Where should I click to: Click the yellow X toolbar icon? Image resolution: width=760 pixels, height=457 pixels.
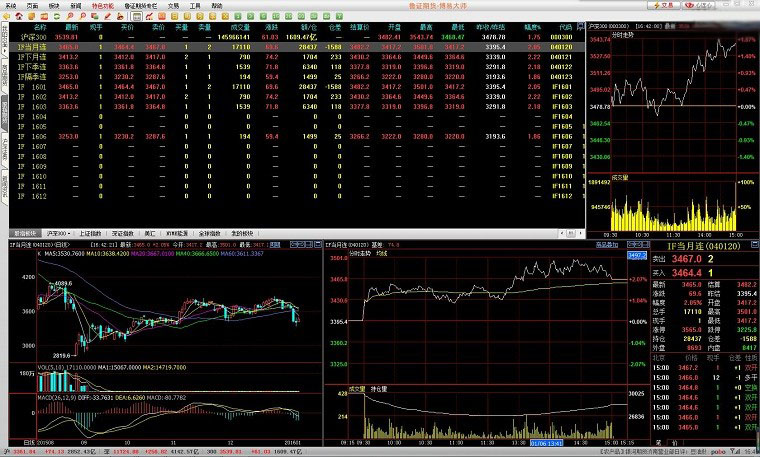point(225,16)
